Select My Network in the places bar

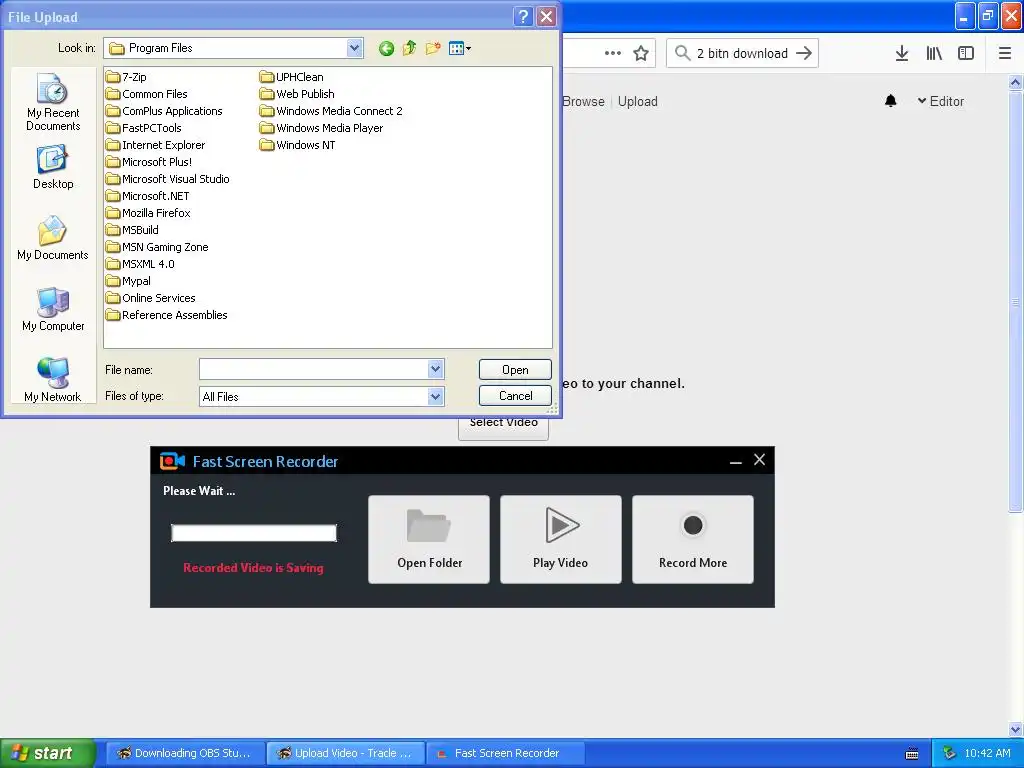[x=53, y=380]
